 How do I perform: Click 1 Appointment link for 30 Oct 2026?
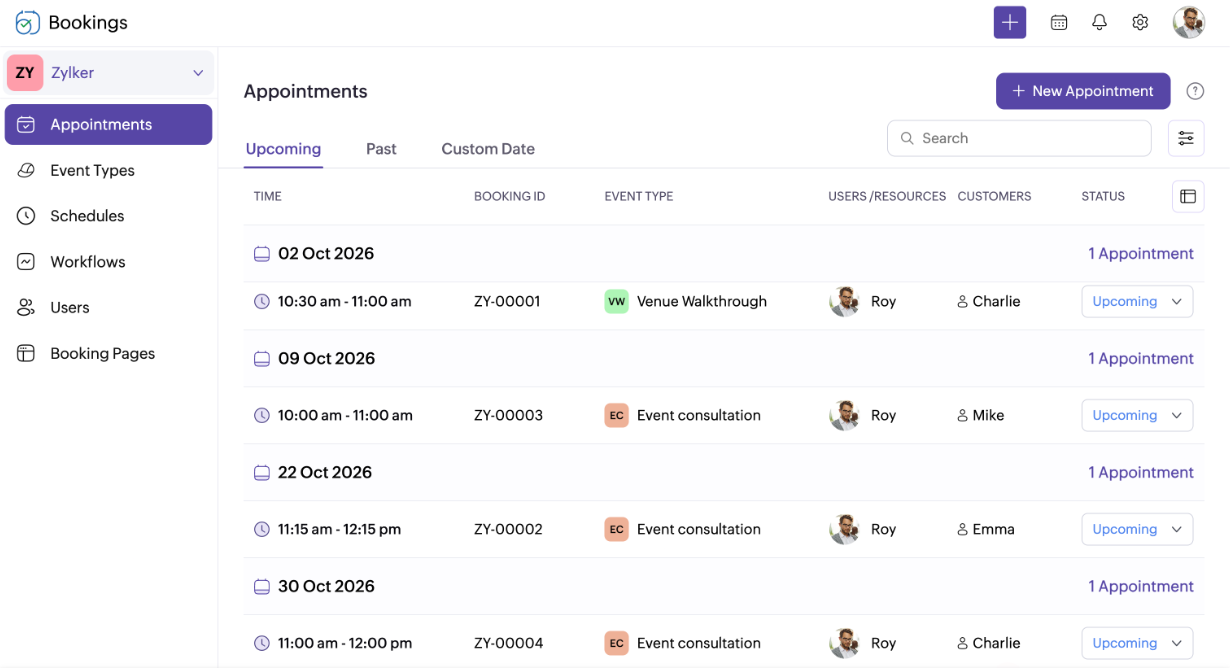(x=1141, y=587)
